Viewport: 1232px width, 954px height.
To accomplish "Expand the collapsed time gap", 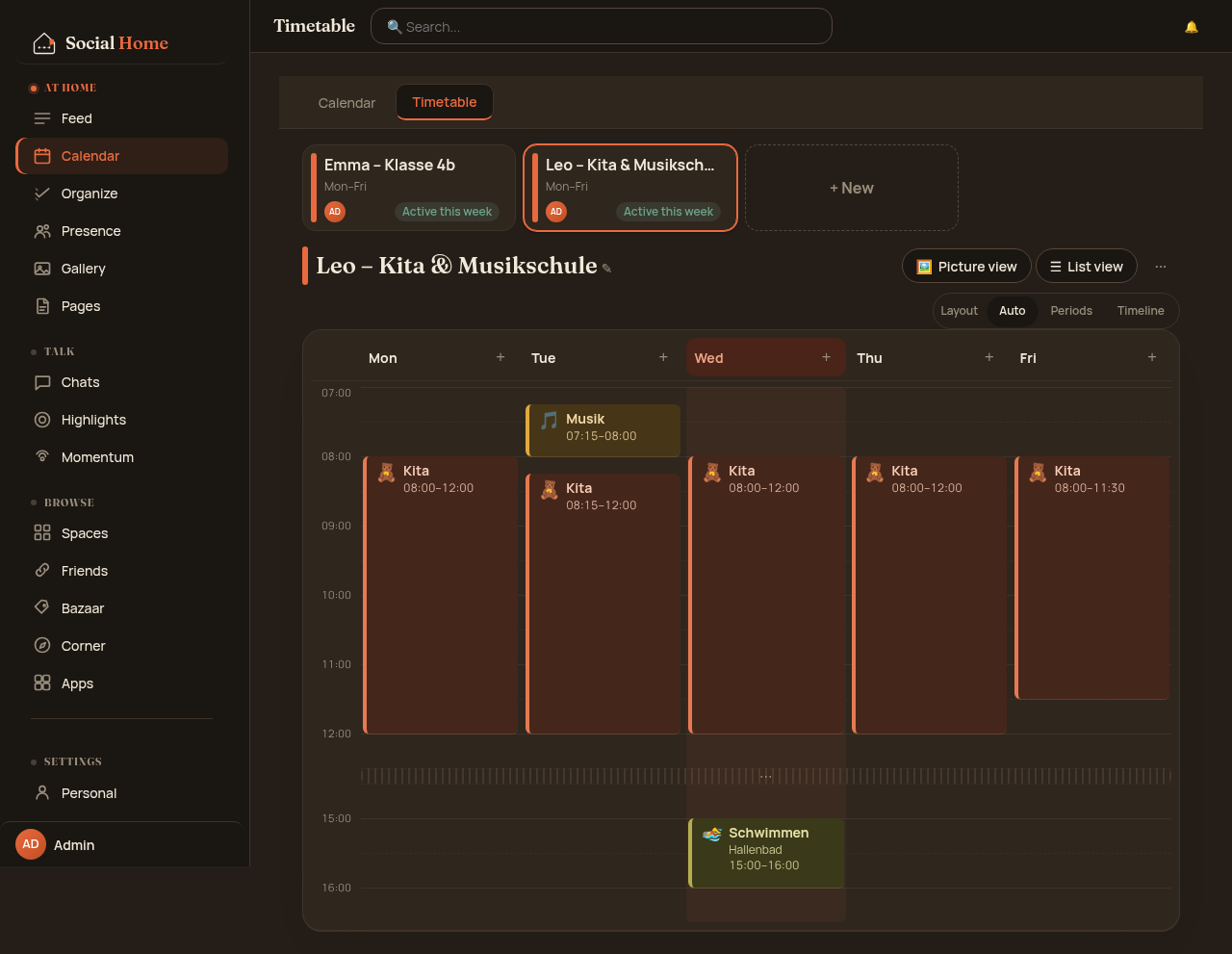I will click(766, 776).
